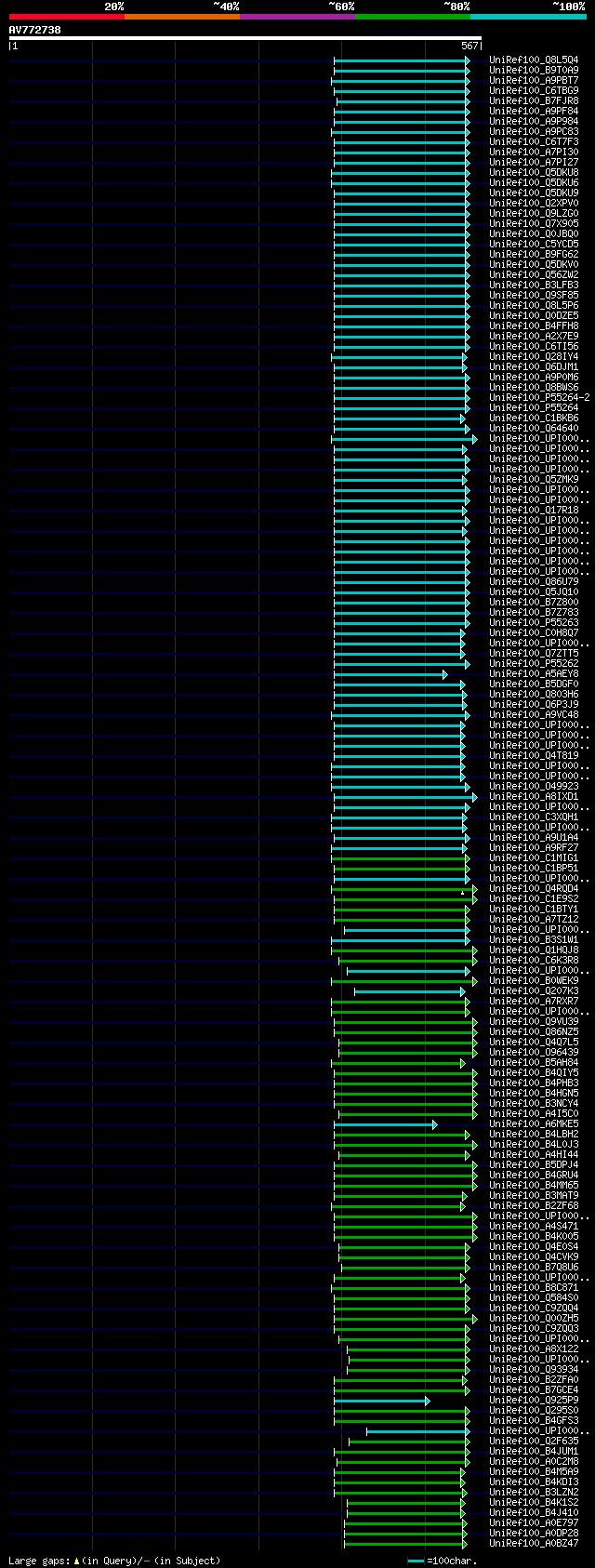595x1568 pixels.
Task: Select hit label UniRef100_Q803H6
Action: [x=534, y=694]
